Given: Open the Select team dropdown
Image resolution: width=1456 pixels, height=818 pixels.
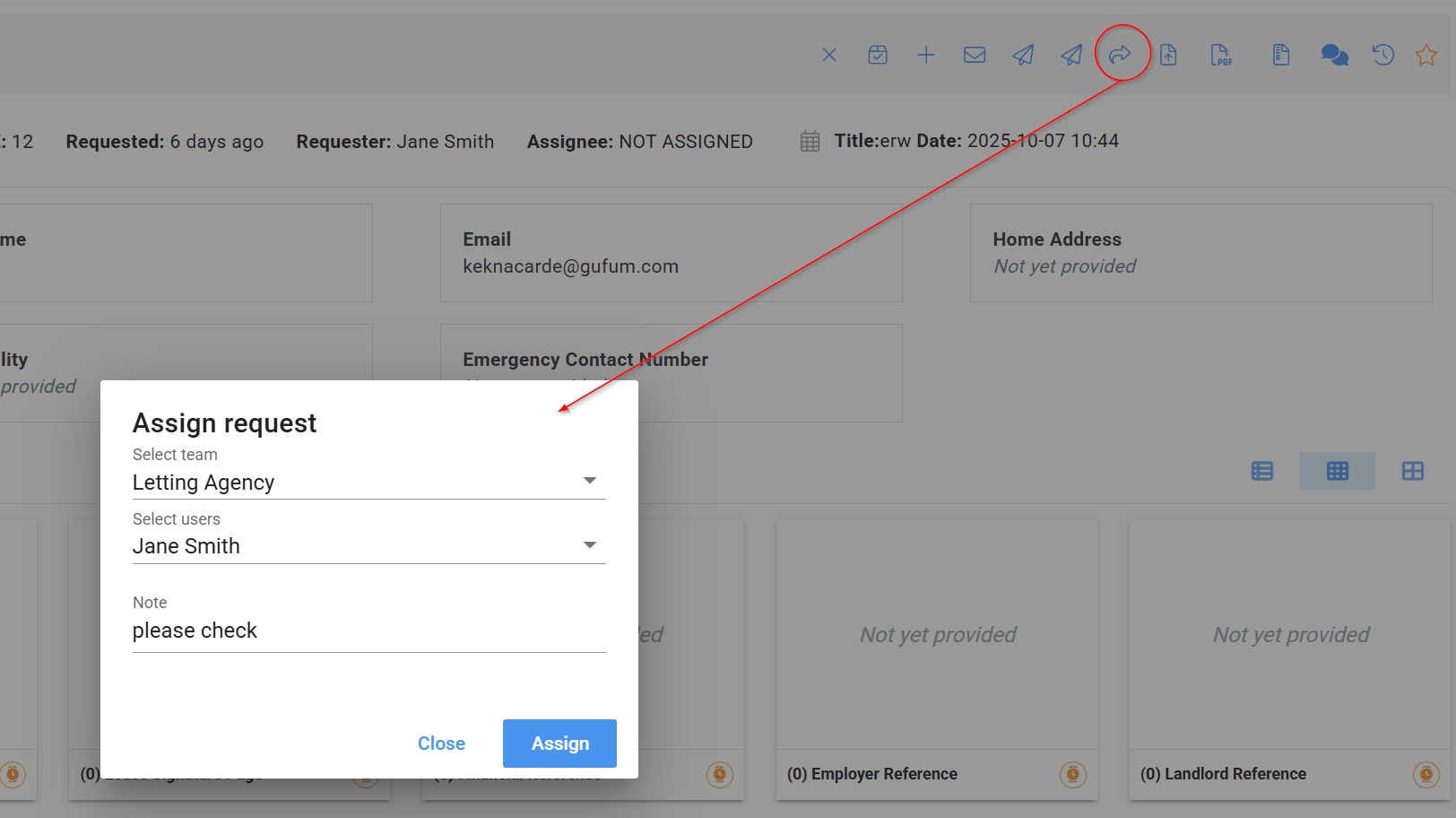Looking at the screenshot, I should (x=368, y=483).
